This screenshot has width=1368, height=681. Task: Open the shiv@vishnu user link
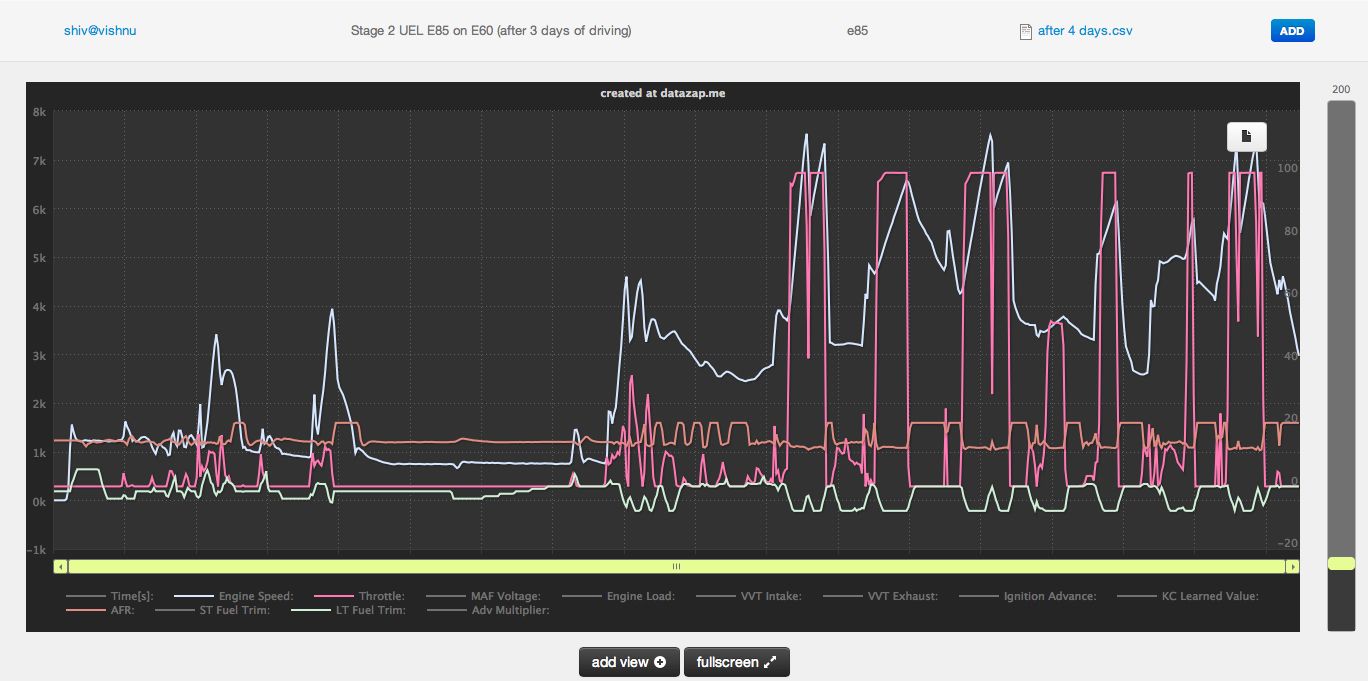[100, 31]
